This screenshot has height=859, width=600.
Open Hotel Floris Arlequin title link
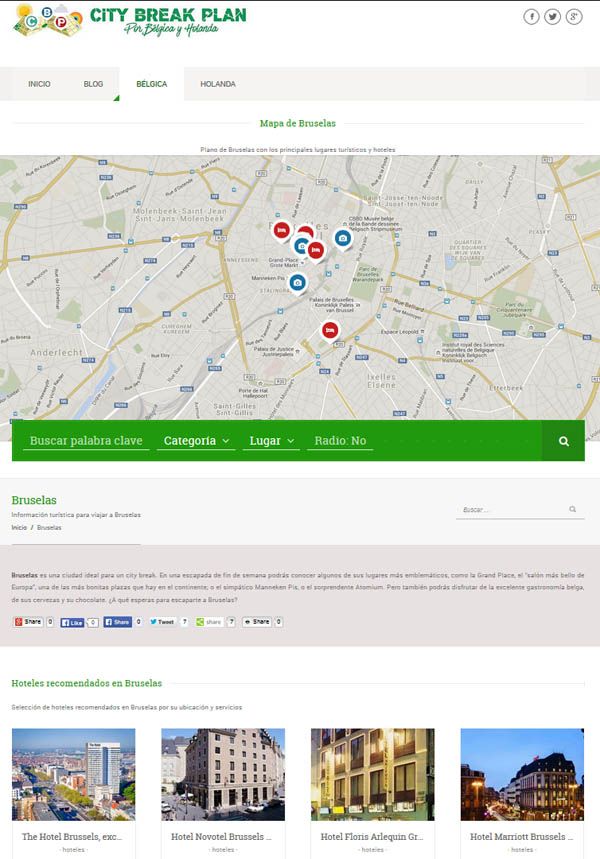(372, 837)
